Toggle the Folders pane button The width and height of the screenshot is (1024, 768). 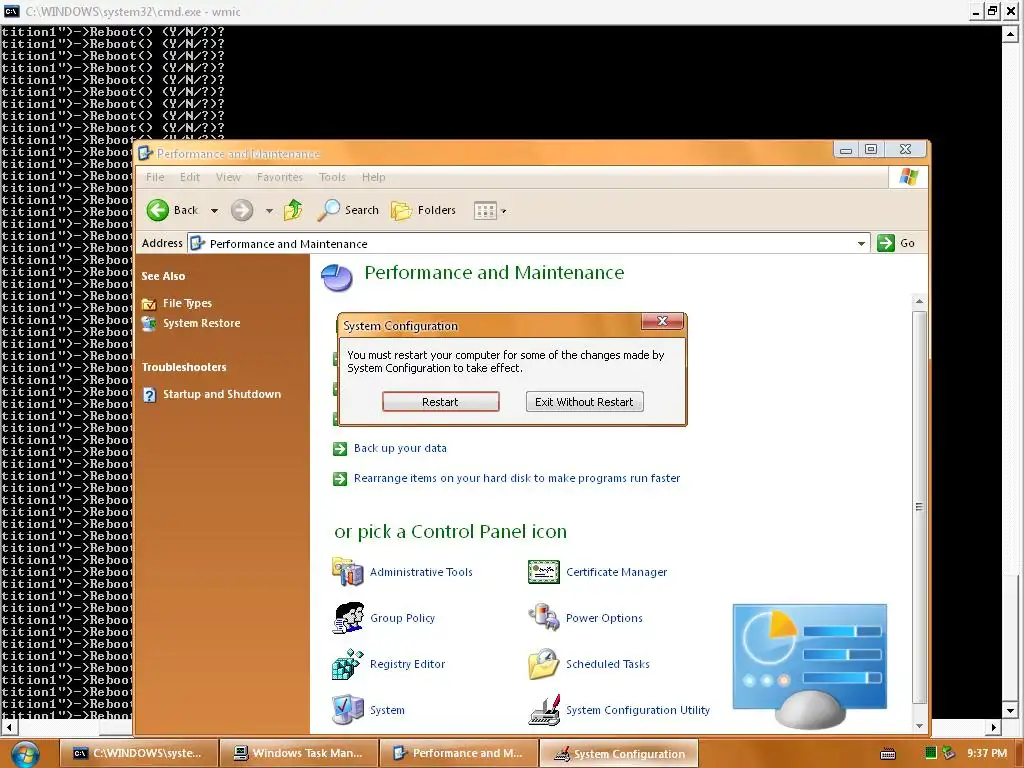click(x=423, y=210)
